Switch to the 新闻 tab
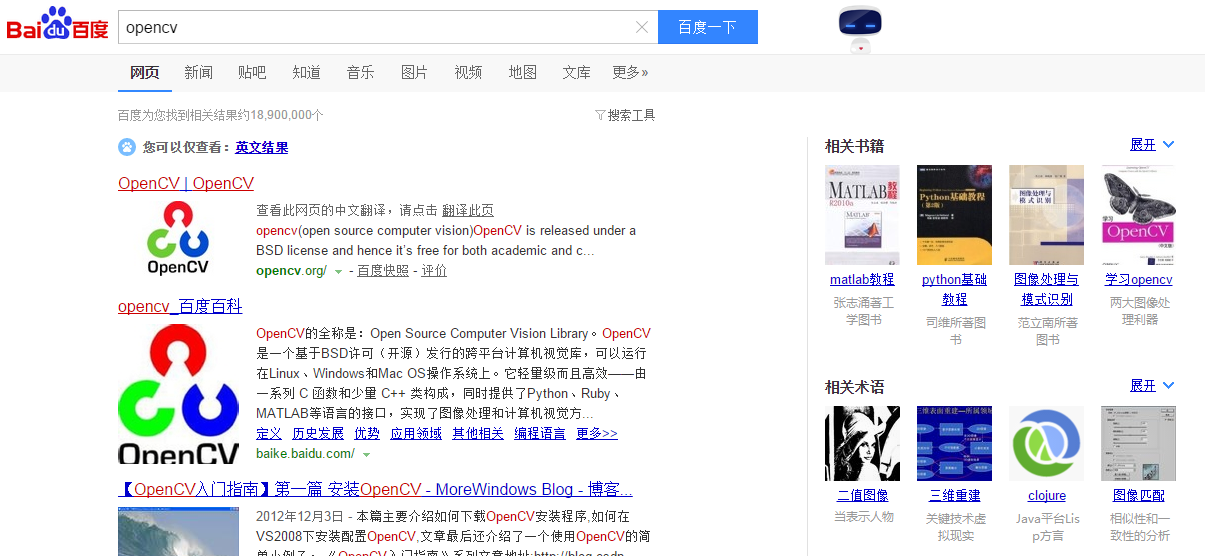Image resolution: width=1205 pixels, height=556 pixels. pos(198,72)
